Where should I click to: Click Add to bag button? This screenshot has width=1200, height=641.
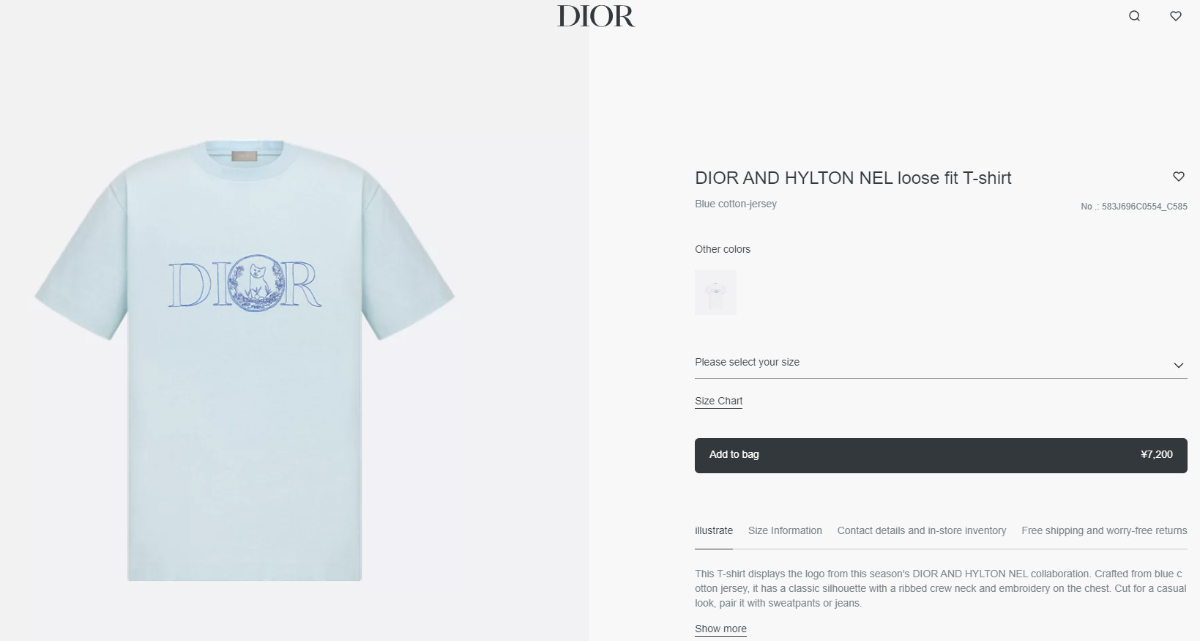point(941,455)
